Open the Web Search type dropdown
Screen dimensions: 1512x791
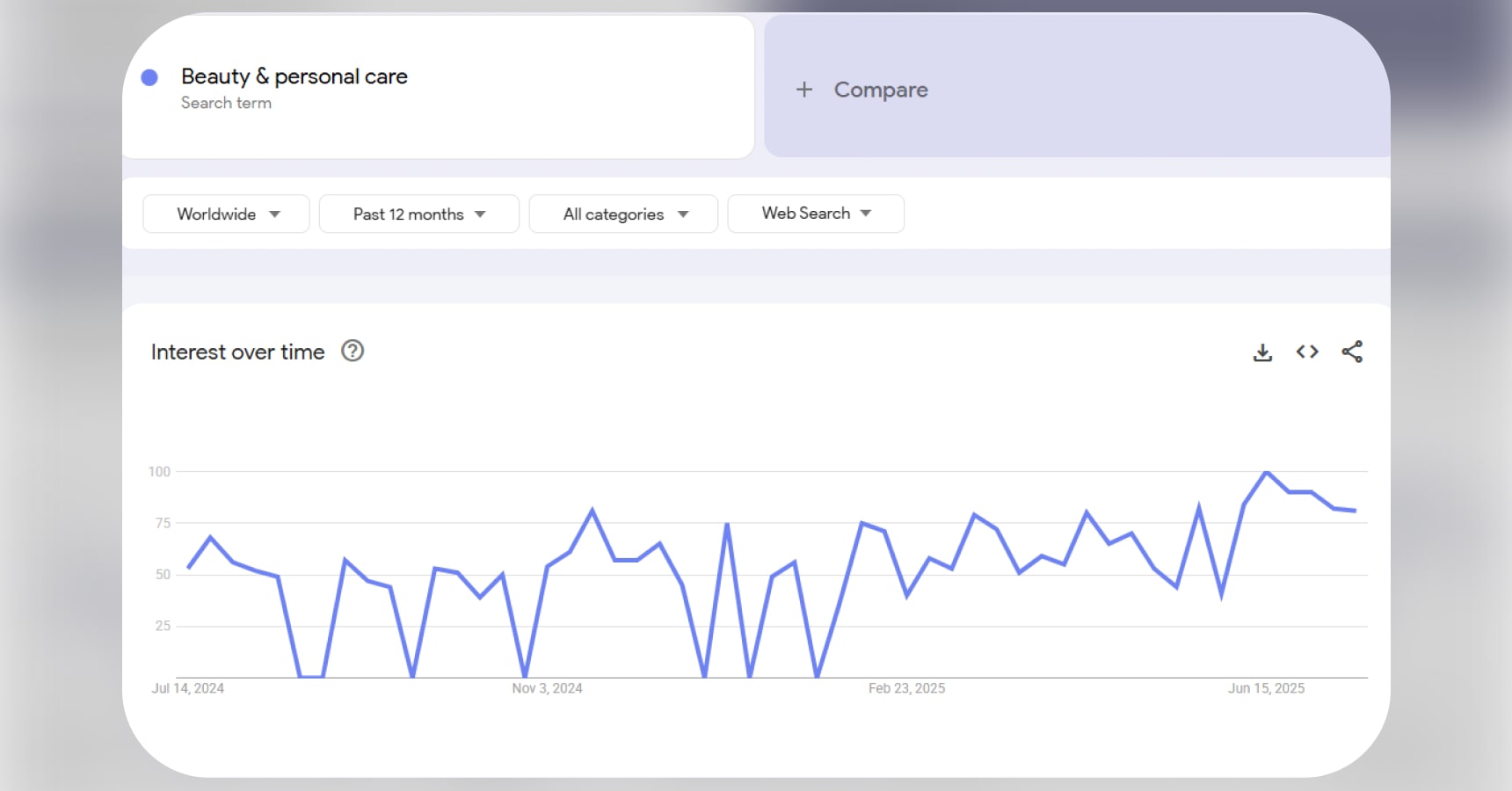(x=815, y=214)
